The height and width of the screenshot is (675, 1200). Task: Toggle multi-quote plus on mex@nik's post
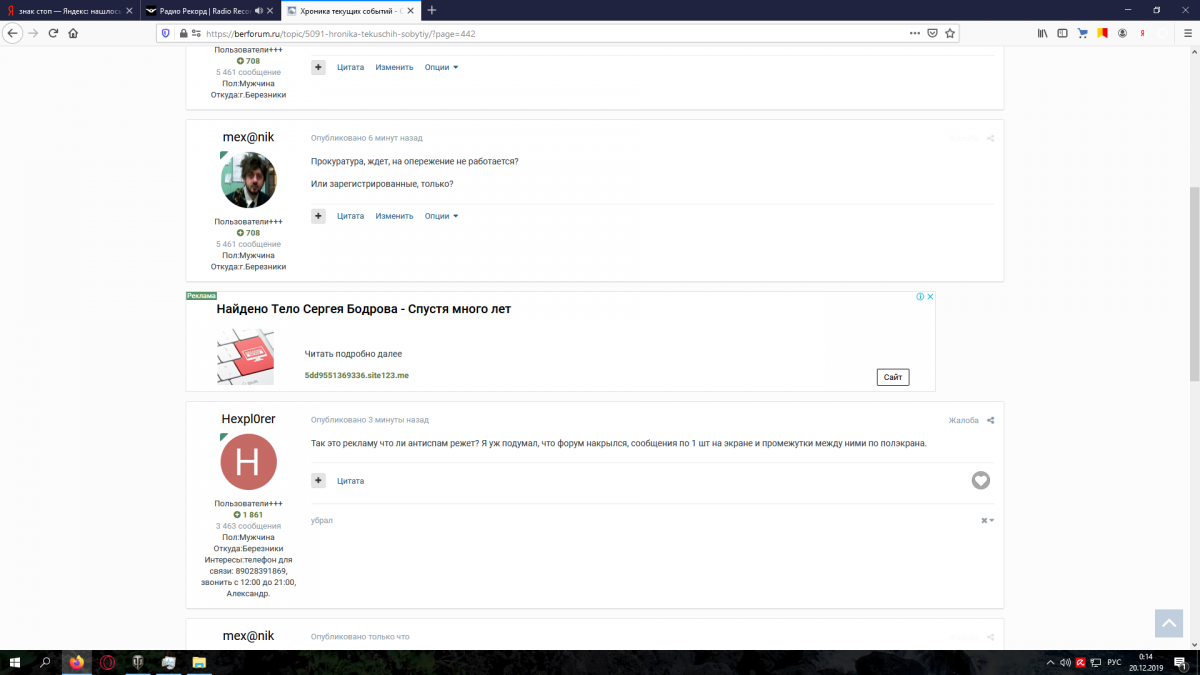(318, 216)
